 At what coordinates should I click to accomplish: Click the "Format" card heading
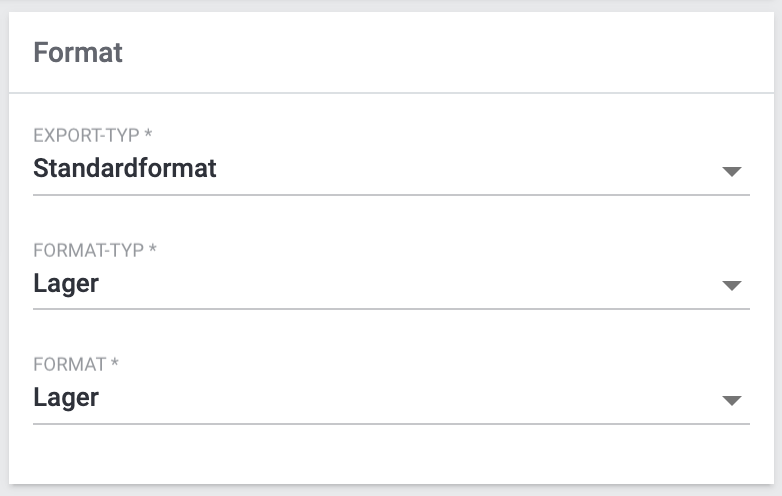tap(78, 52)
